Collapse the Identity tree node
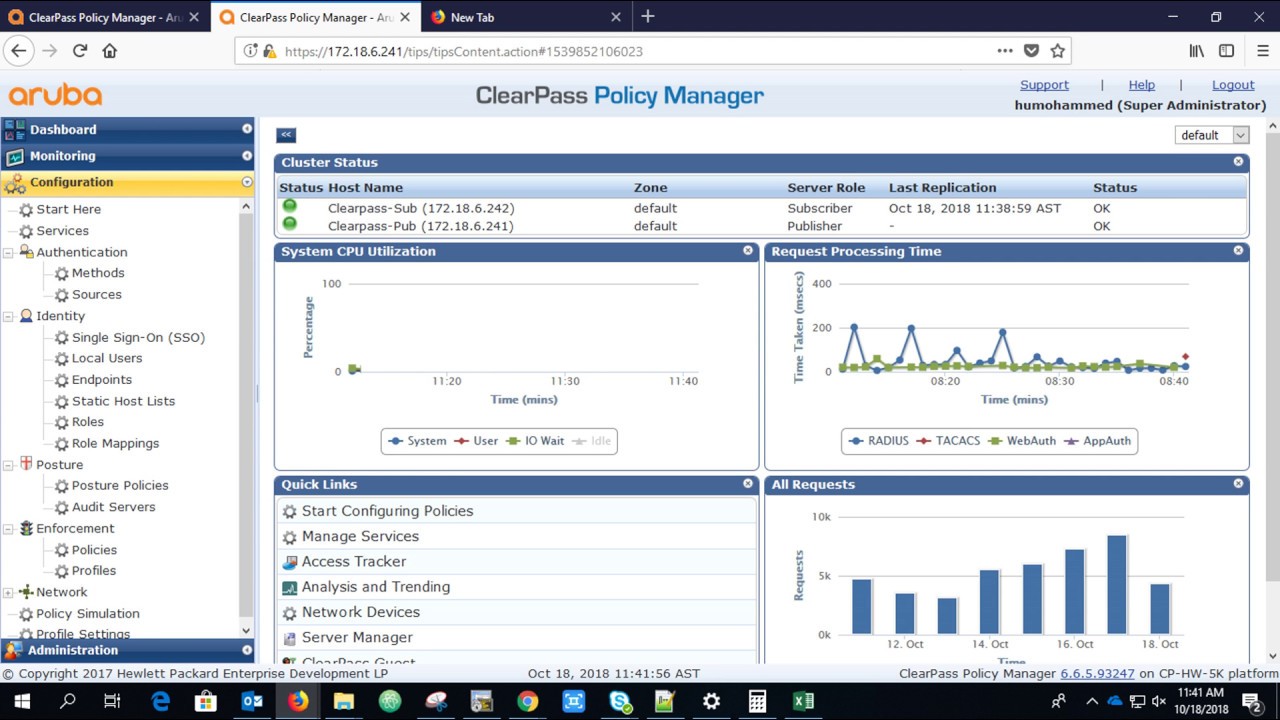The height and width of the screenshot is (720, 1280). [9, 317]
